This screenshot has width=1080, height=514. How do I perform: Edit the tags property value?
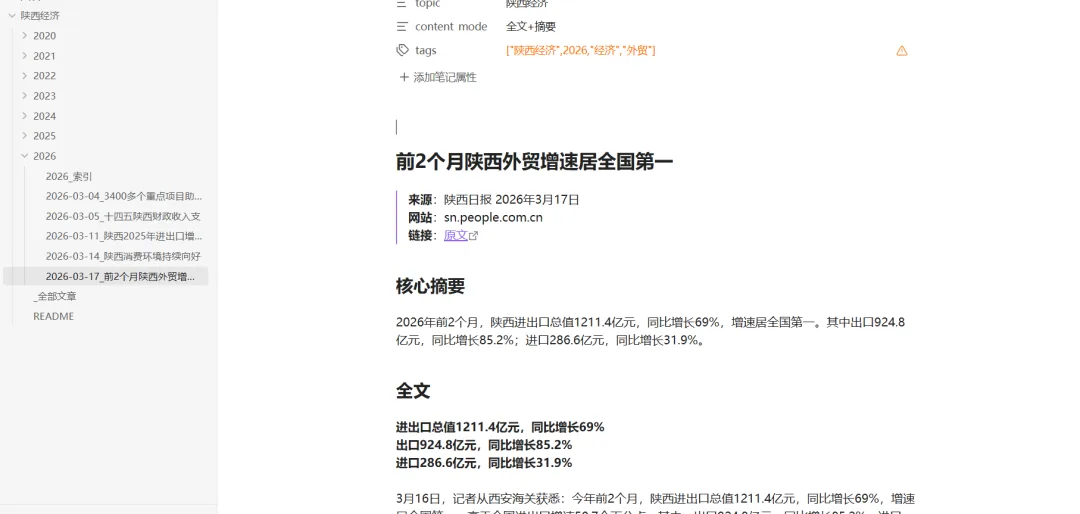coord(581,50)
